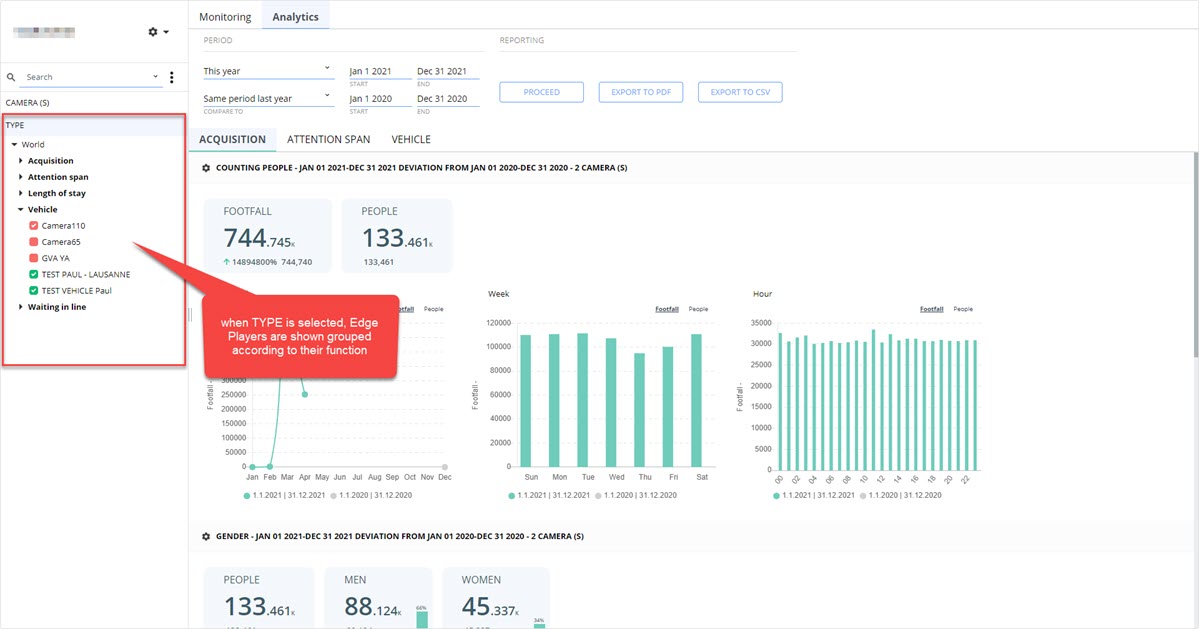Open the Same period last year dropdown
1199x629 pixels.
268,99
